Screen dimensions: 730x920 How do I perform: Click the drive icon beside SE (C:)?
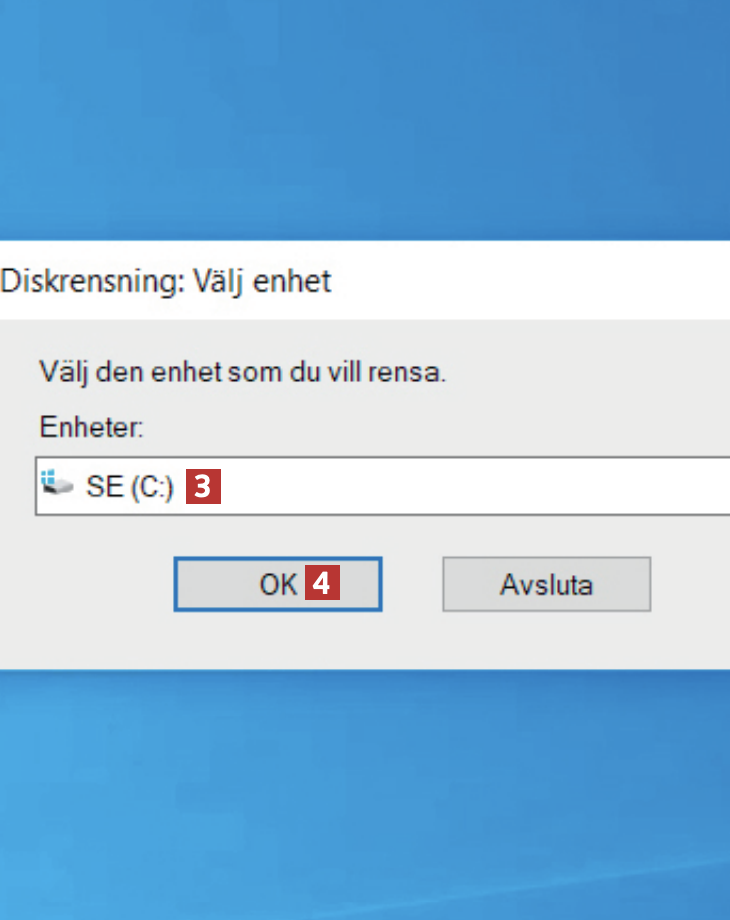pyautogui.click(x=57, y=486)
